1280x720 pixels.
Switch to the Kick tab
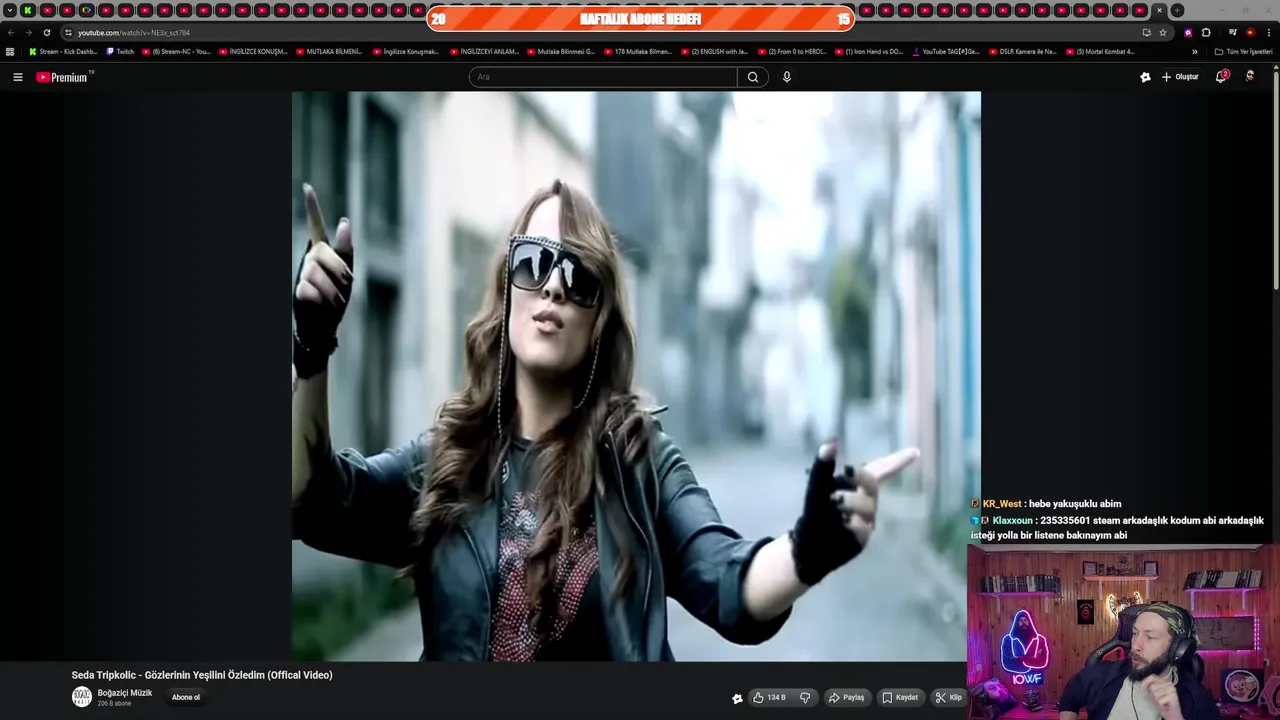(28, 10)
